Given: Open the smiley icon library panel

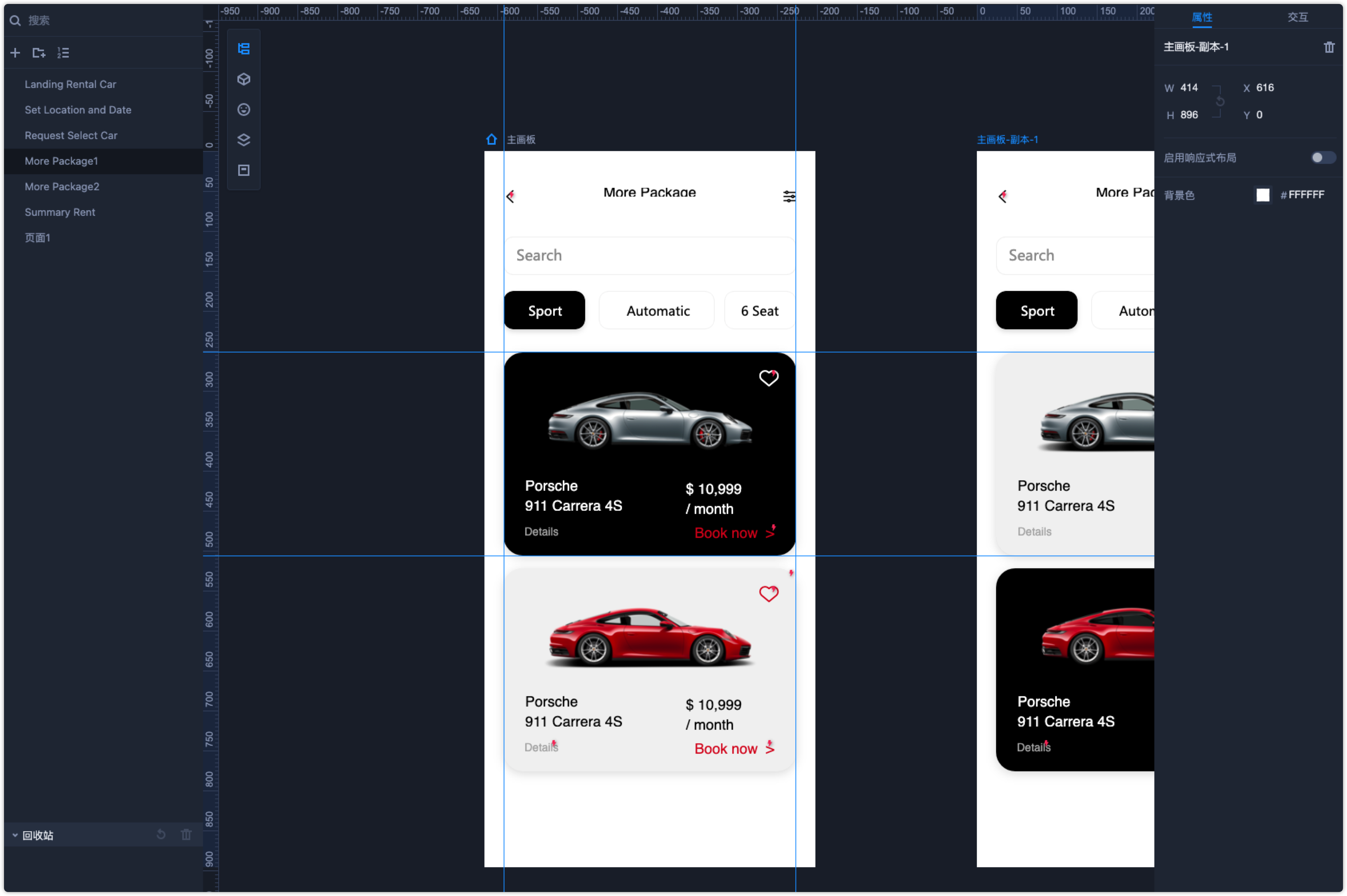Looking at the screenshot, I should tap(244, 109).
